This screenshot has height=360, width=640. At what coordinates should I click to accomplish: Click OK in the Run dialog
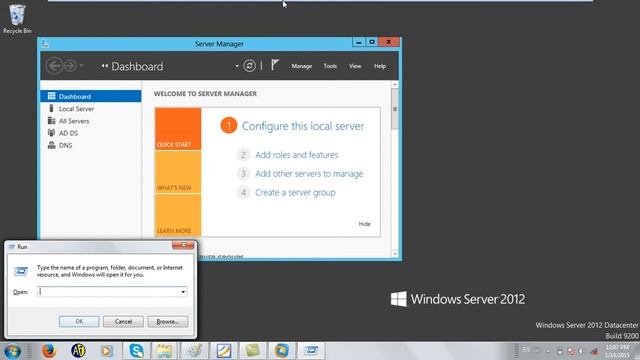pos(79,322)
